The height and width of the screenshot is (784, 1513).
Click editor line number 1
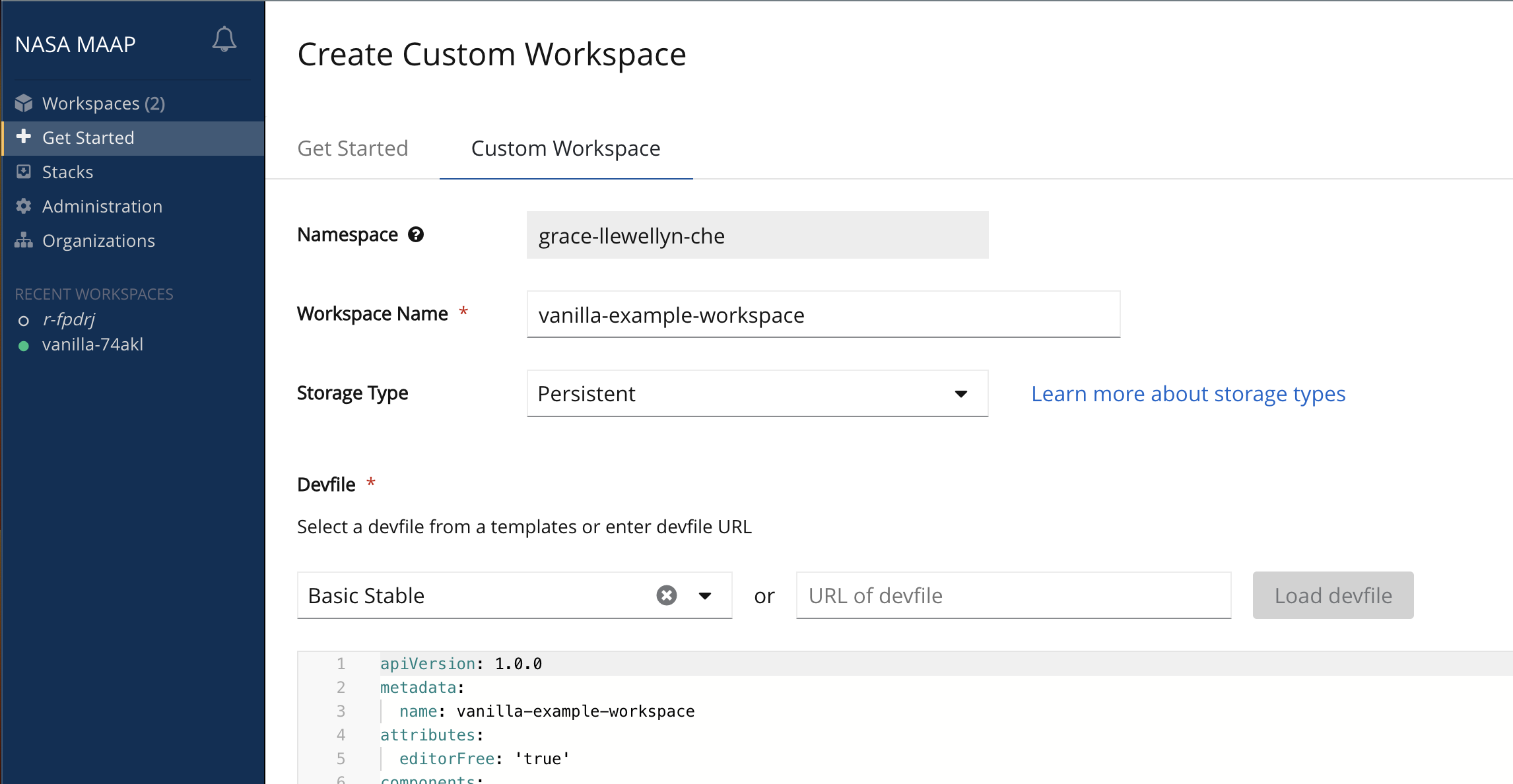341,664
